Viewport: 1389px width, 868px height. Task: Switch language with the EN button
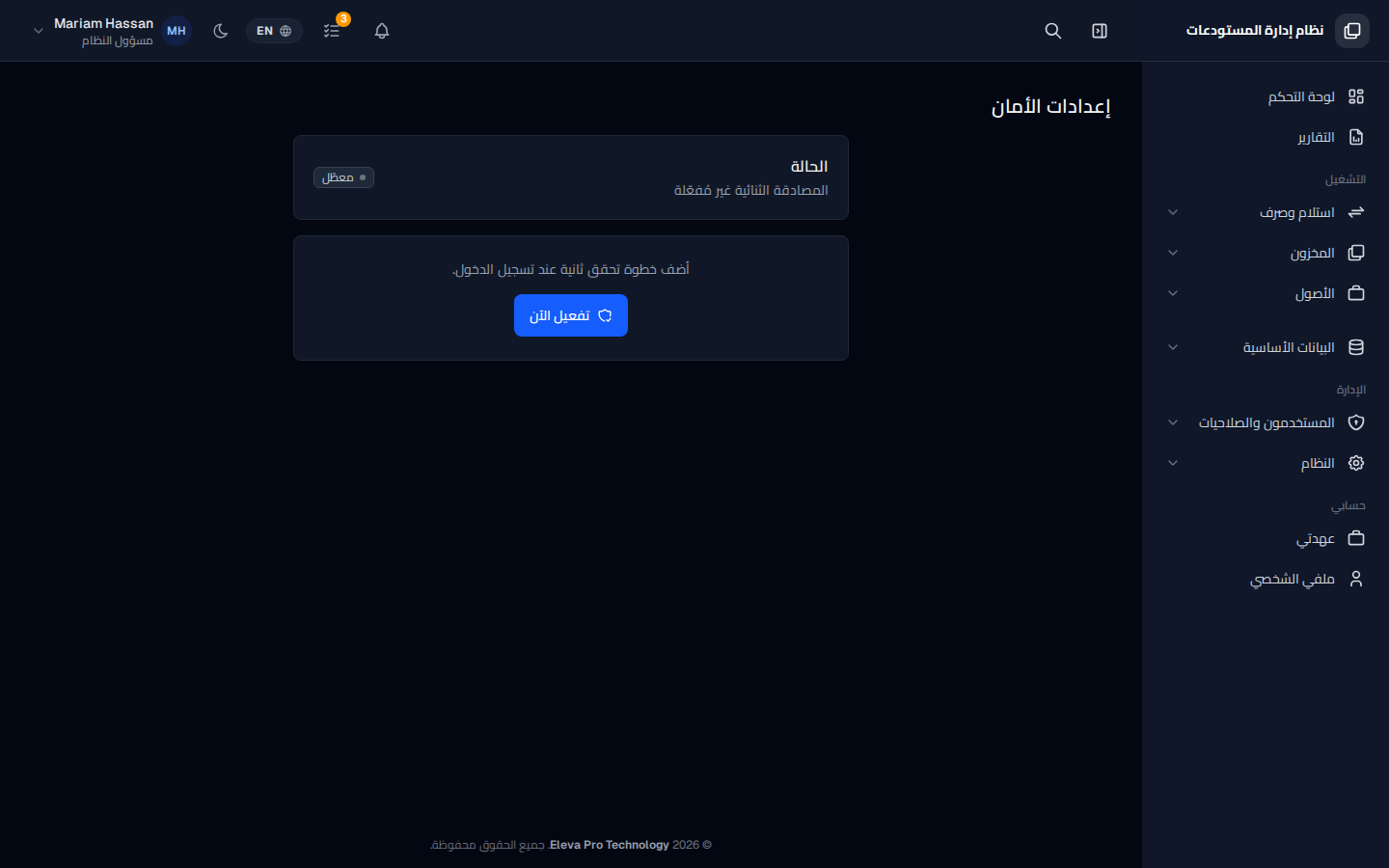point(274,31)
